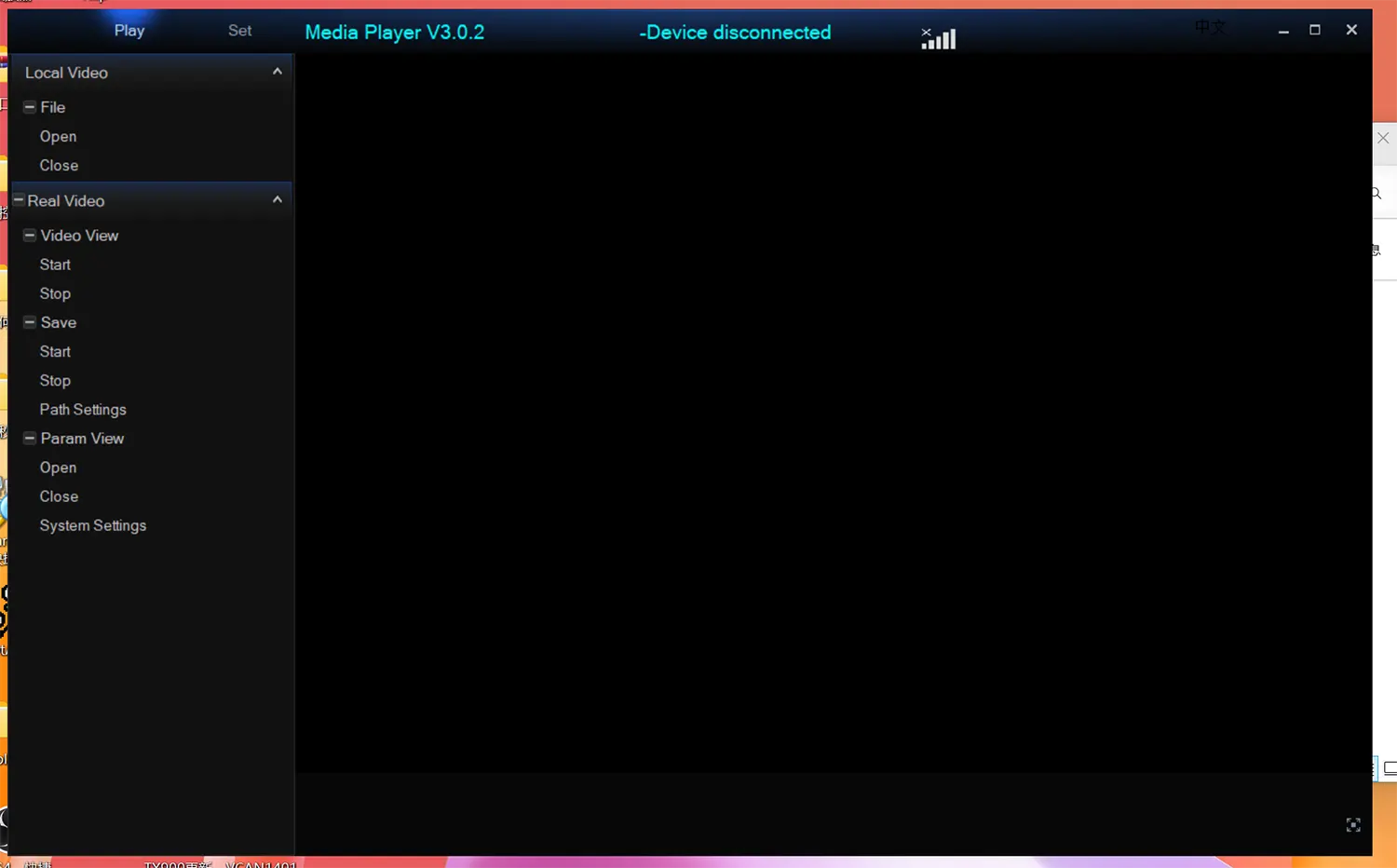Collapse Real Video panel with chevron

[277, 200]
